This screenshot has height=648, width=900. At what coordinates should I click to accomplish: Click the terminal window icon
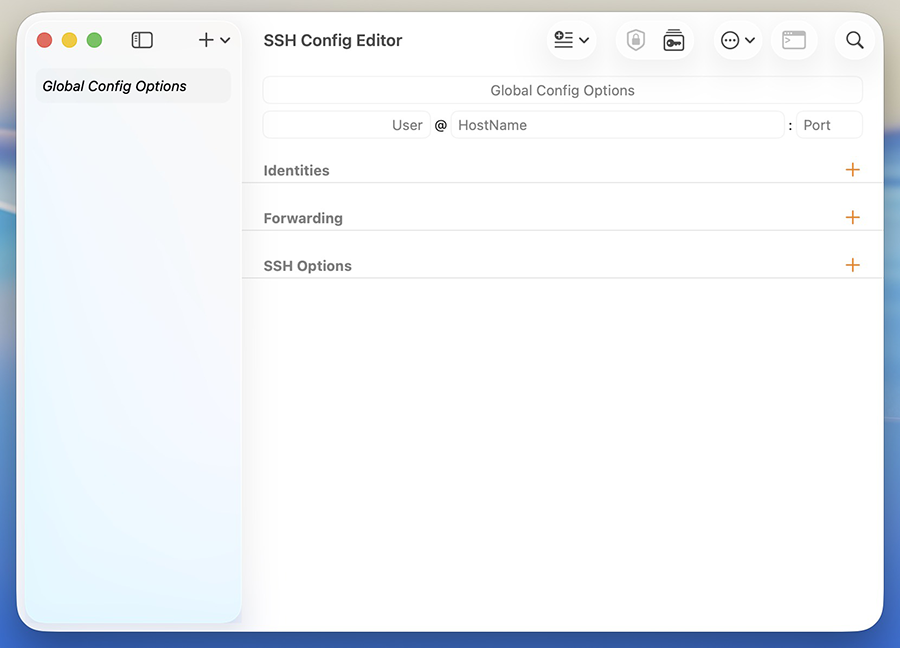[x=794, y=40]
